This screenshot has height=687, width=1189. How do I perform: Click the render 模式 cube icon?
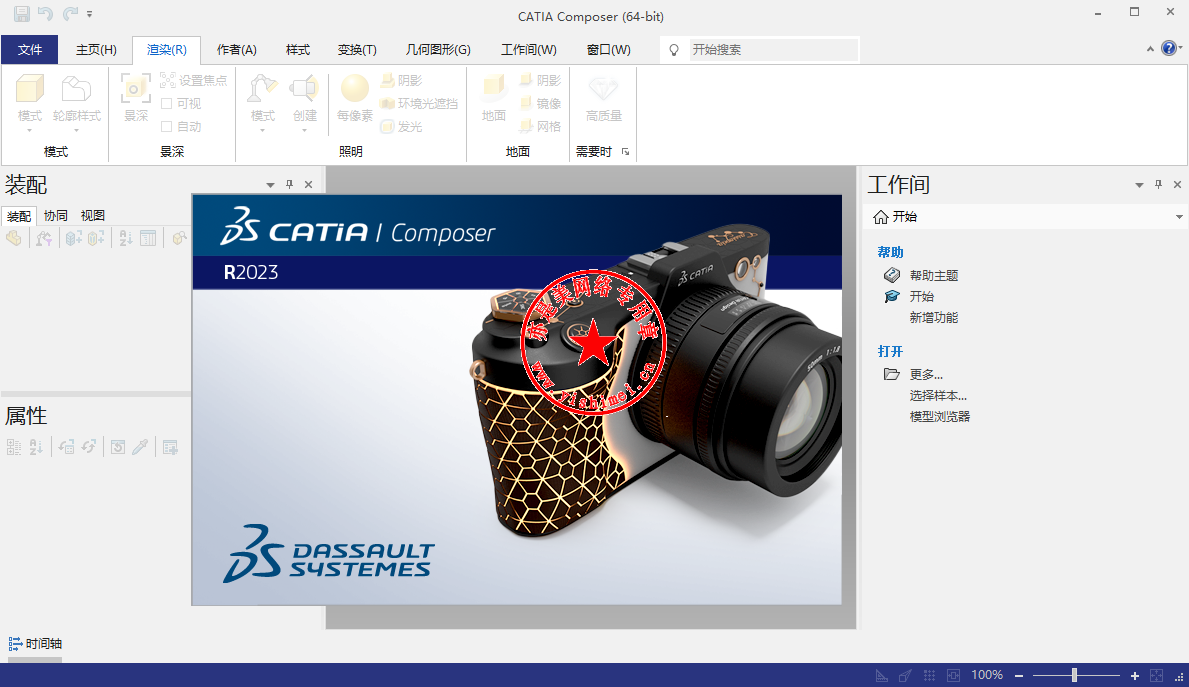pos(30,88)
